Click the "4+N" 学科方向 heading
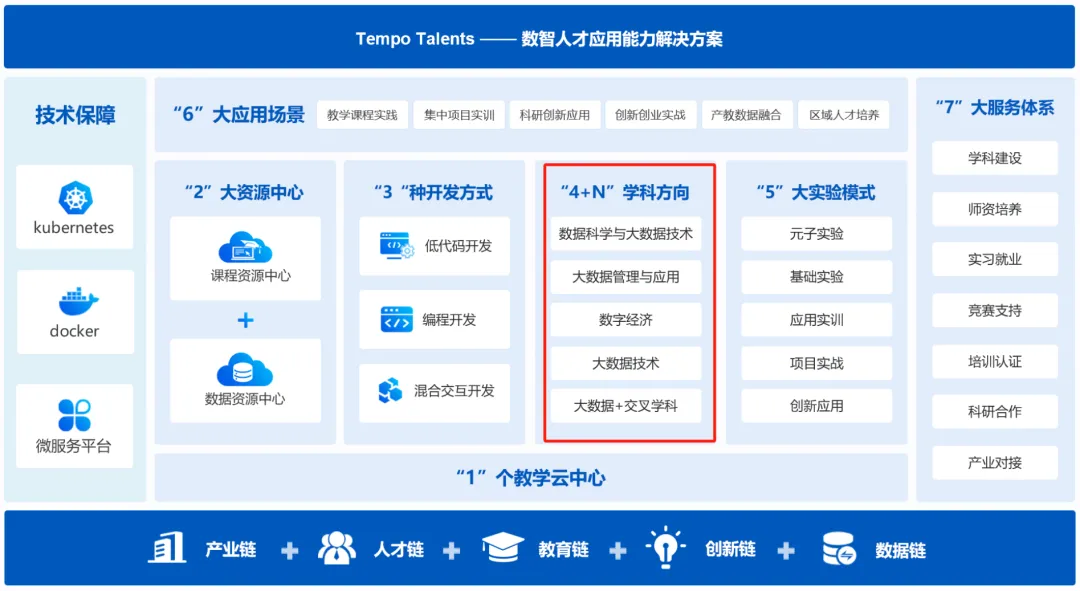 coord(625,192)
